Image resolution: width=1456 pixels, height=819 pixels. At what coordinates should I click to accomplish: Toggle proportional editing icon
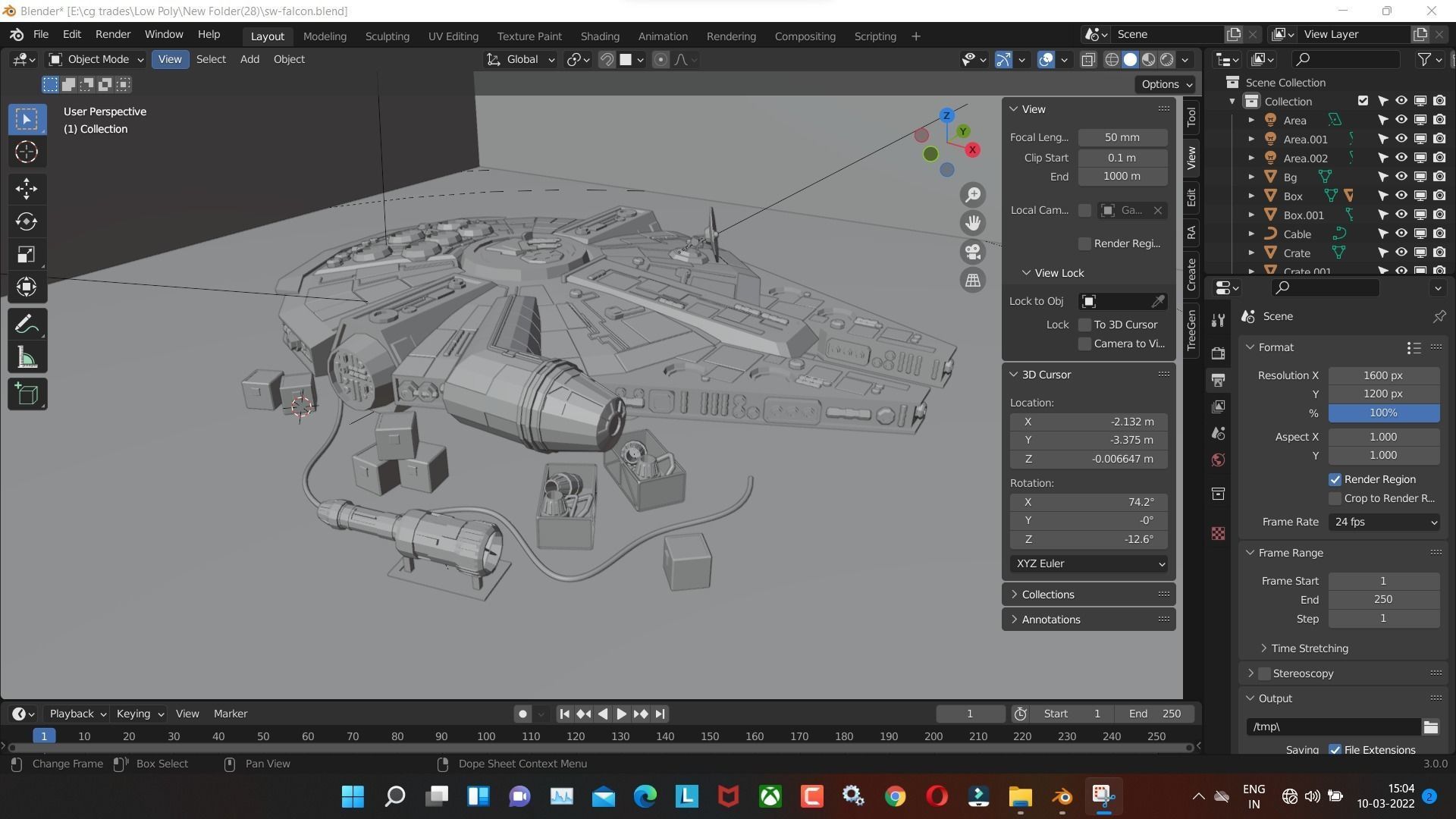[x=661, y=60]
